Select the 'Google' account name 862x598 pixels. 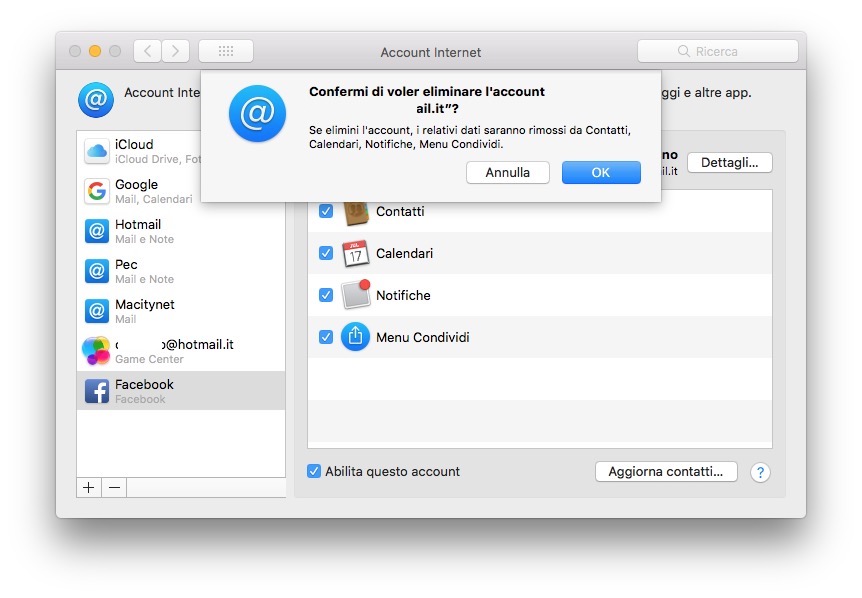(x=136, y=185)
